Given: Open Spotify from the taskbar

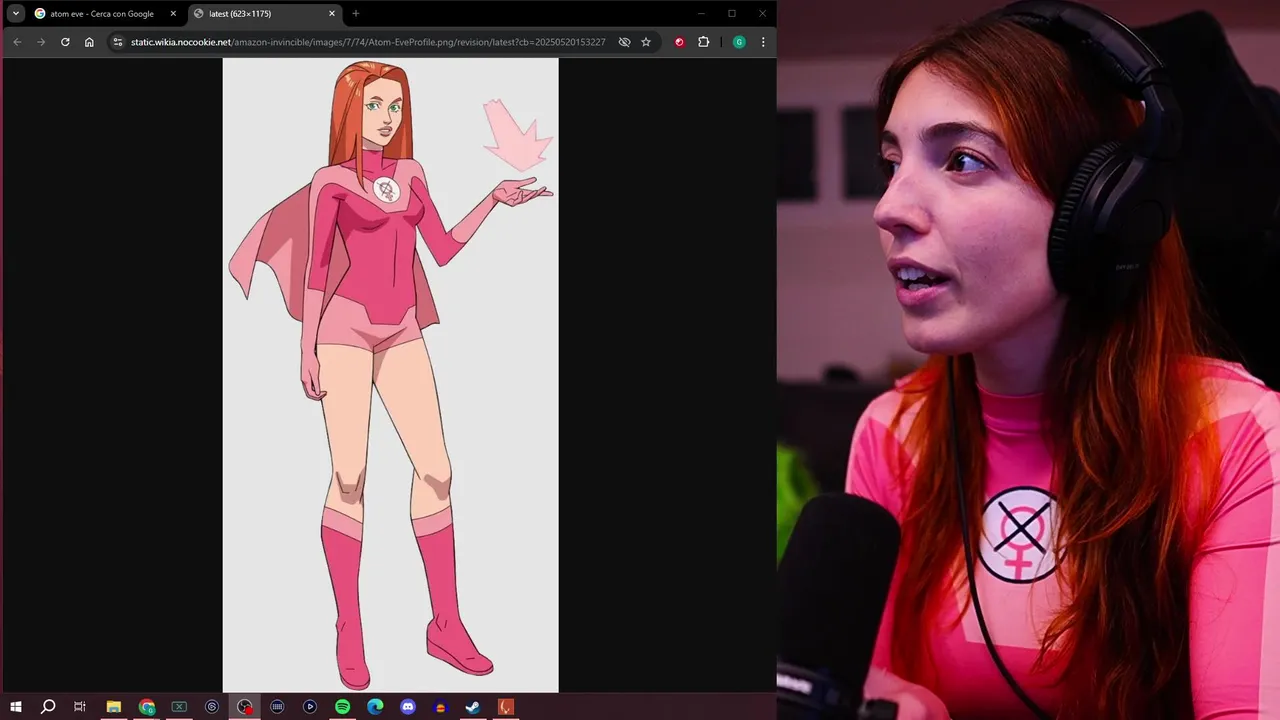Looking at the screenshot, I should [342, 707].
